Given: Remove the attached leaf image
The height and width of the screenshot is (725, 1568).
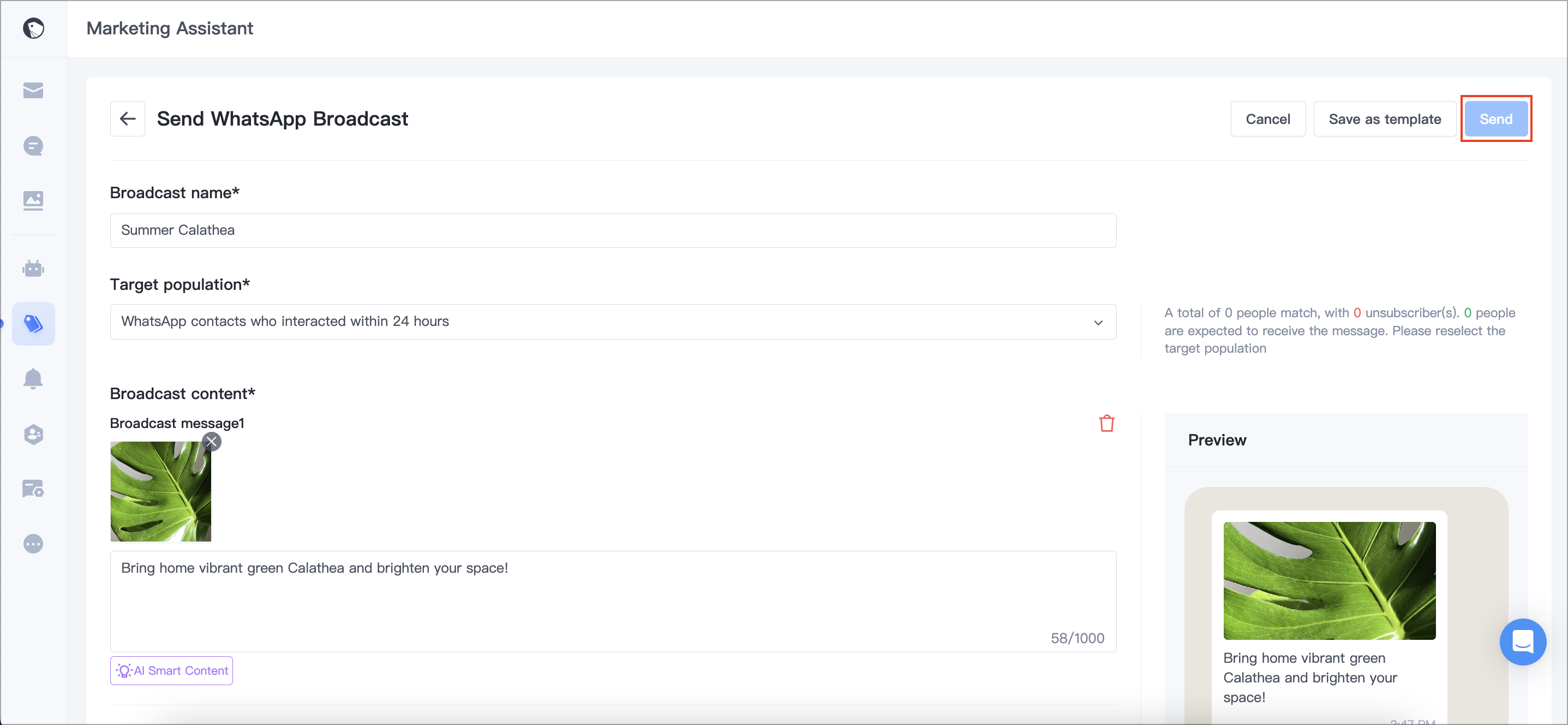Looking at the screenshot, I should [x=211, y=442].
